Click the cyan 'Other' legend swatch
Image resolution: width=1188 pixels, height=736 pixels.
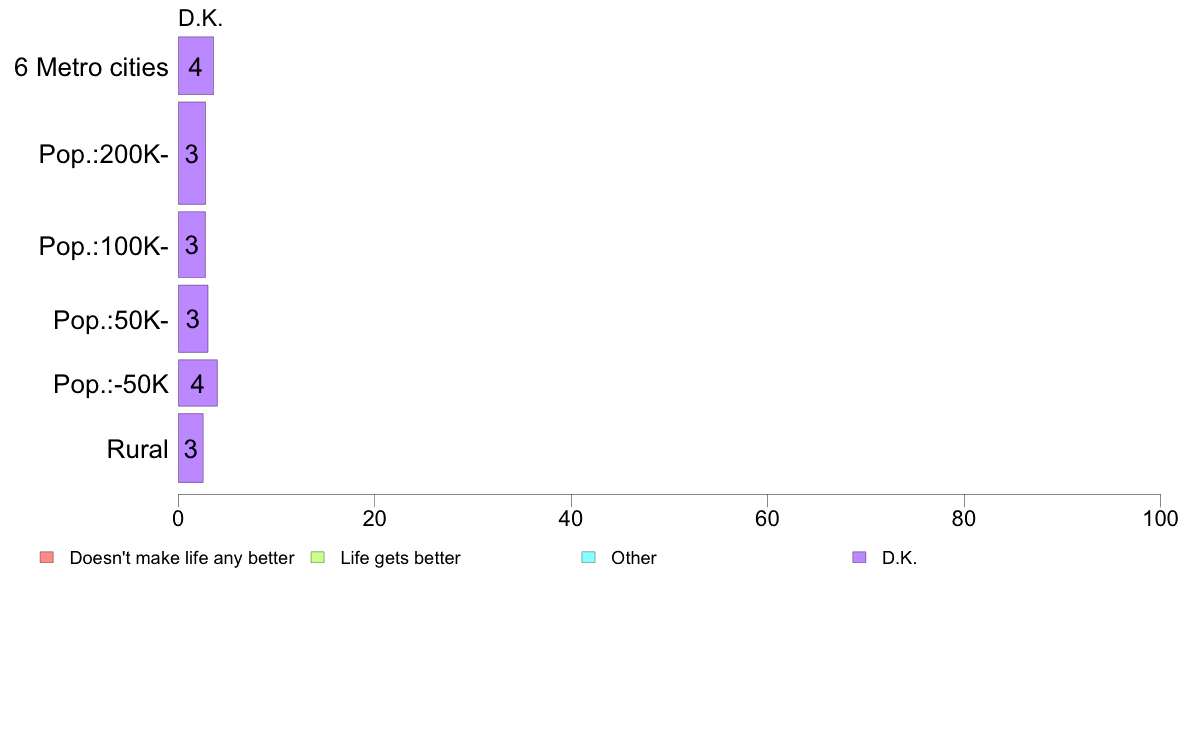click(588, 558)
